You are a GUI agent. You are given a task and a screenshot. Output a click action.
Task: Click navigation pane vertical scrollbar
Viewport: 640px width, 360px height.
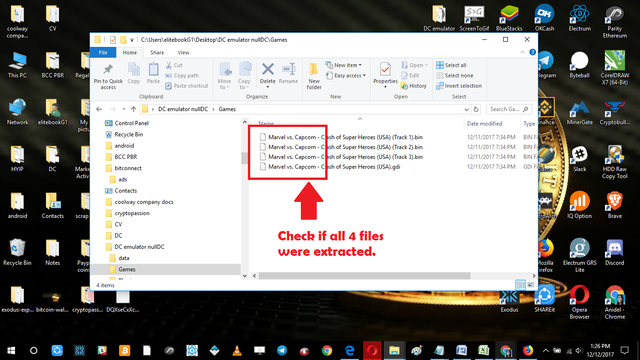[x=244, y=158]
